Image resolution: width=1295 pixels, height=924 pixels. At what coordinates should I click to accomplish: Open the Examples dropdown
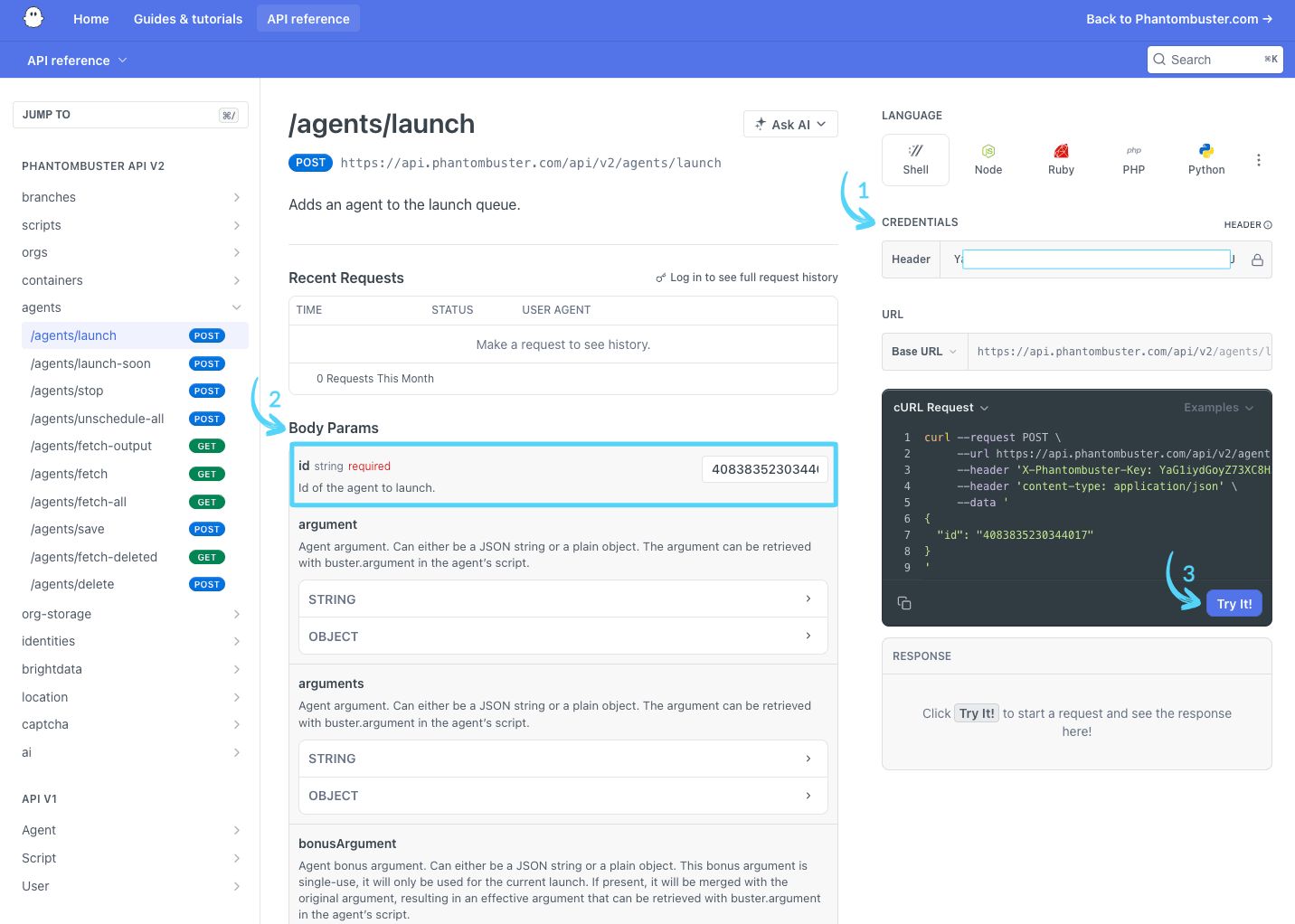tap(1218, 407)
